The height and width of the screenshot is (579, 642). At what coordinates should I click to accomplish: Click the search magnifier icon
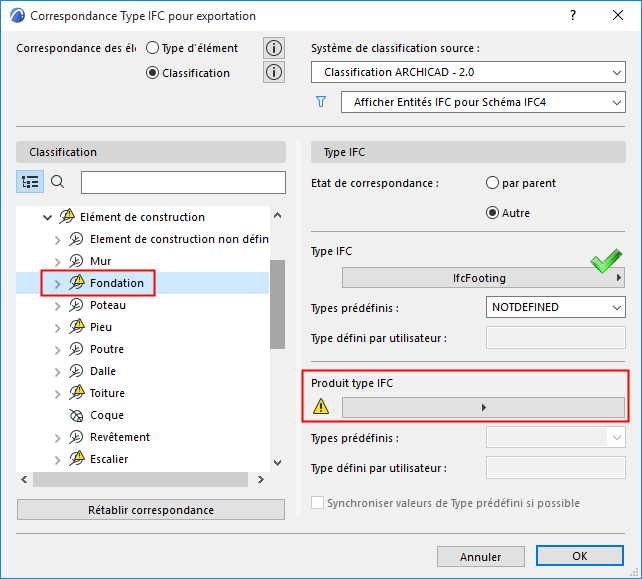click(58, 182)
